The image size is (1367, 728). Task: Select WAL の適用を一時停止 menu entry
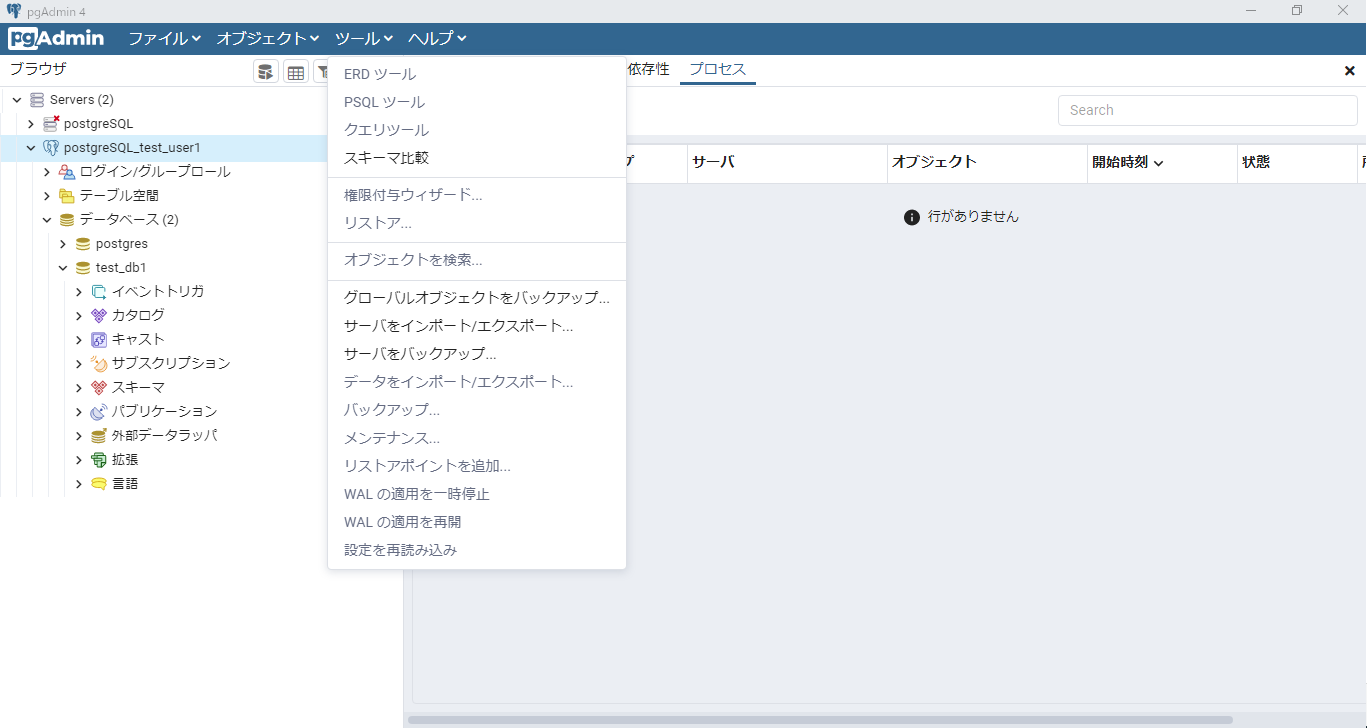[x=477, y=494]
